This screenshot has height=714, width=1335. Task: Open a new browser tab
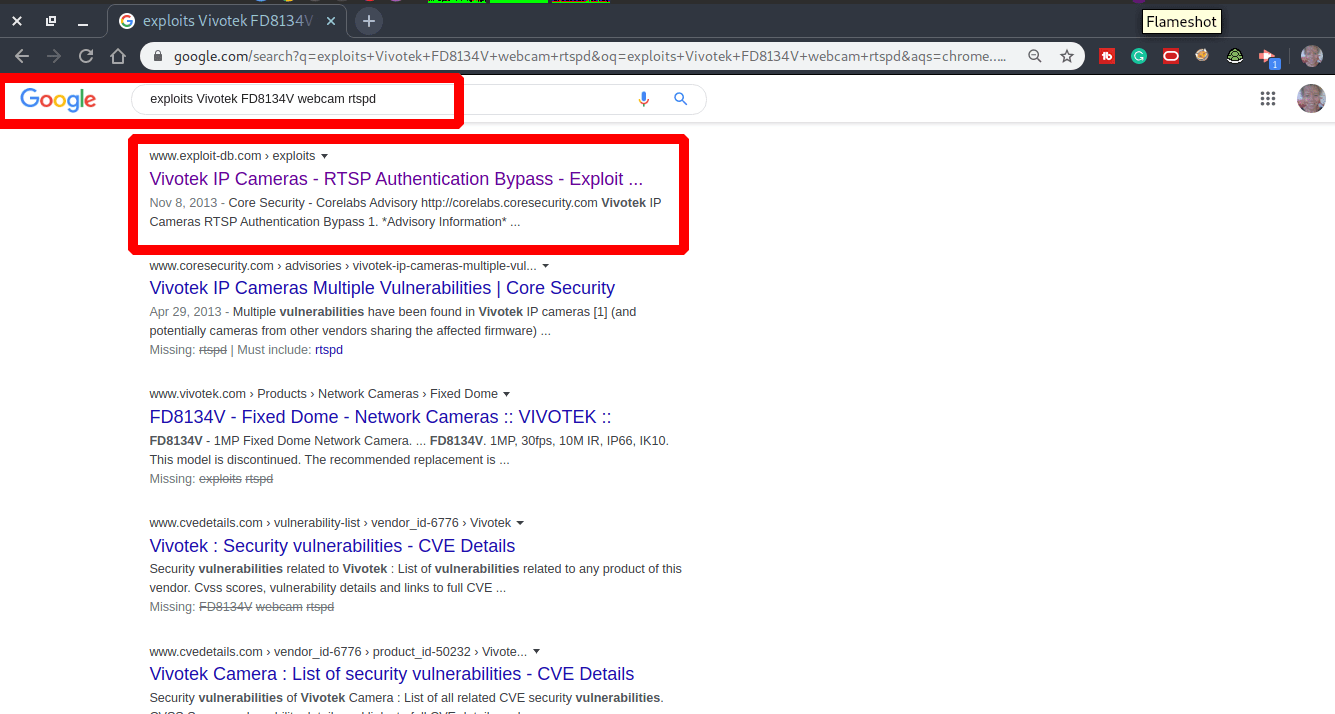[369, 21]
